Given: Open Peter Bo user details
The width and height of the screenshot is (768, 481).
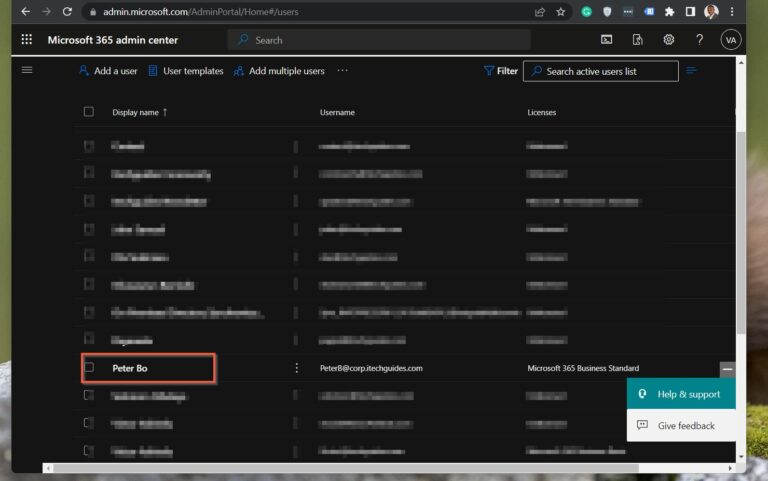Looking at the screenshot, I should (130, 368).
